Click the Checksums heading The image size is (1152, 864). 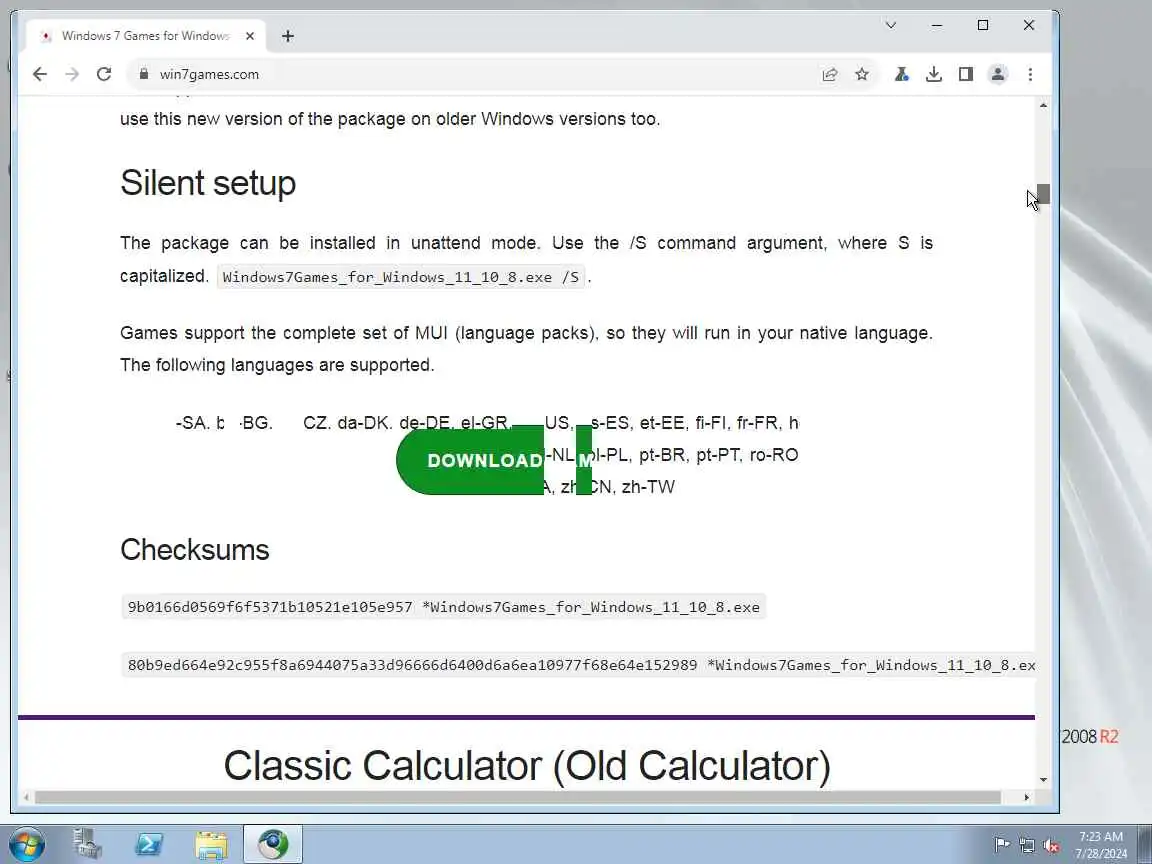(195, 550)
